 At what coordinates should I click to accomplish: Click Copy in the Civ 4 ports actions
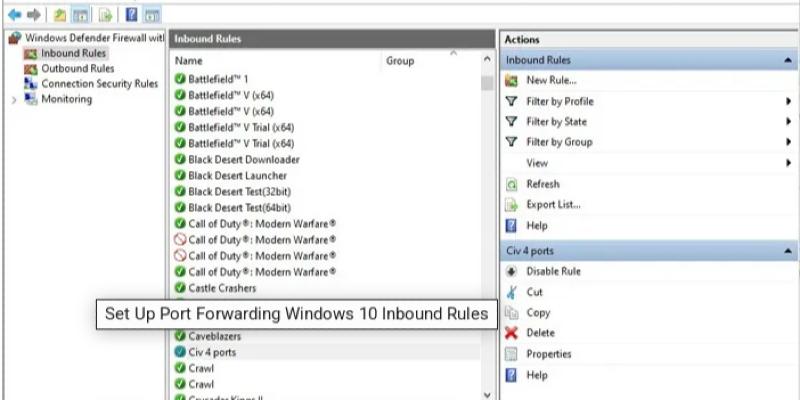pos(538,313)
